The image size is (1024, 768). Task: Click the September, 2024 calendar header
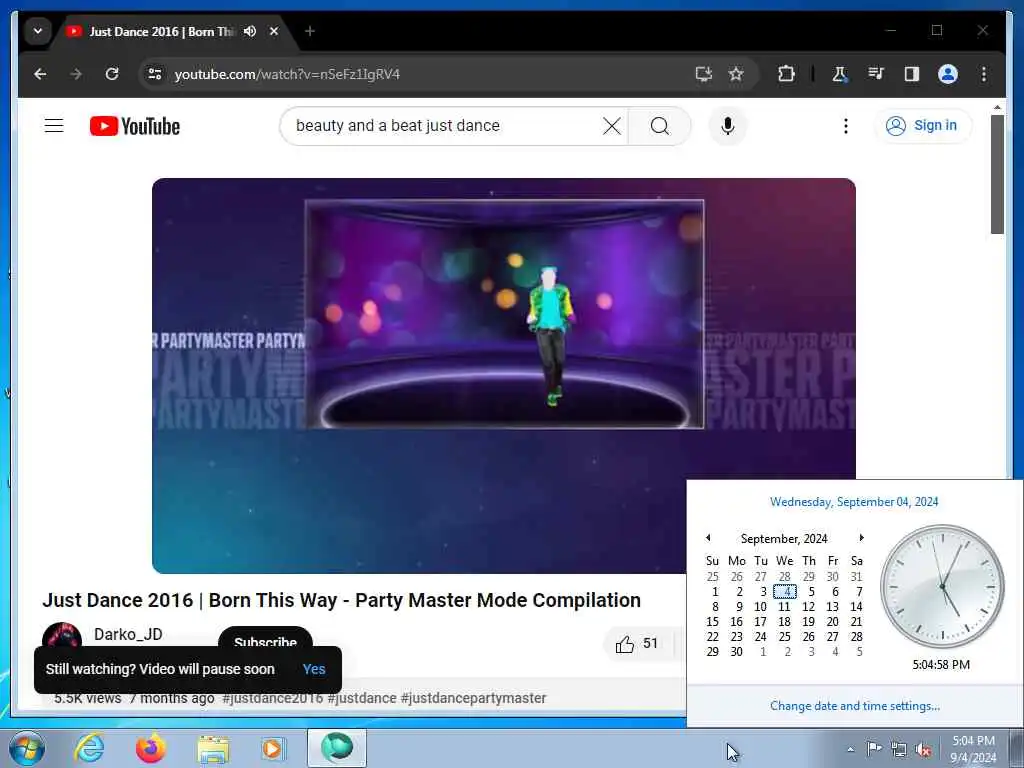click(784, 538)
